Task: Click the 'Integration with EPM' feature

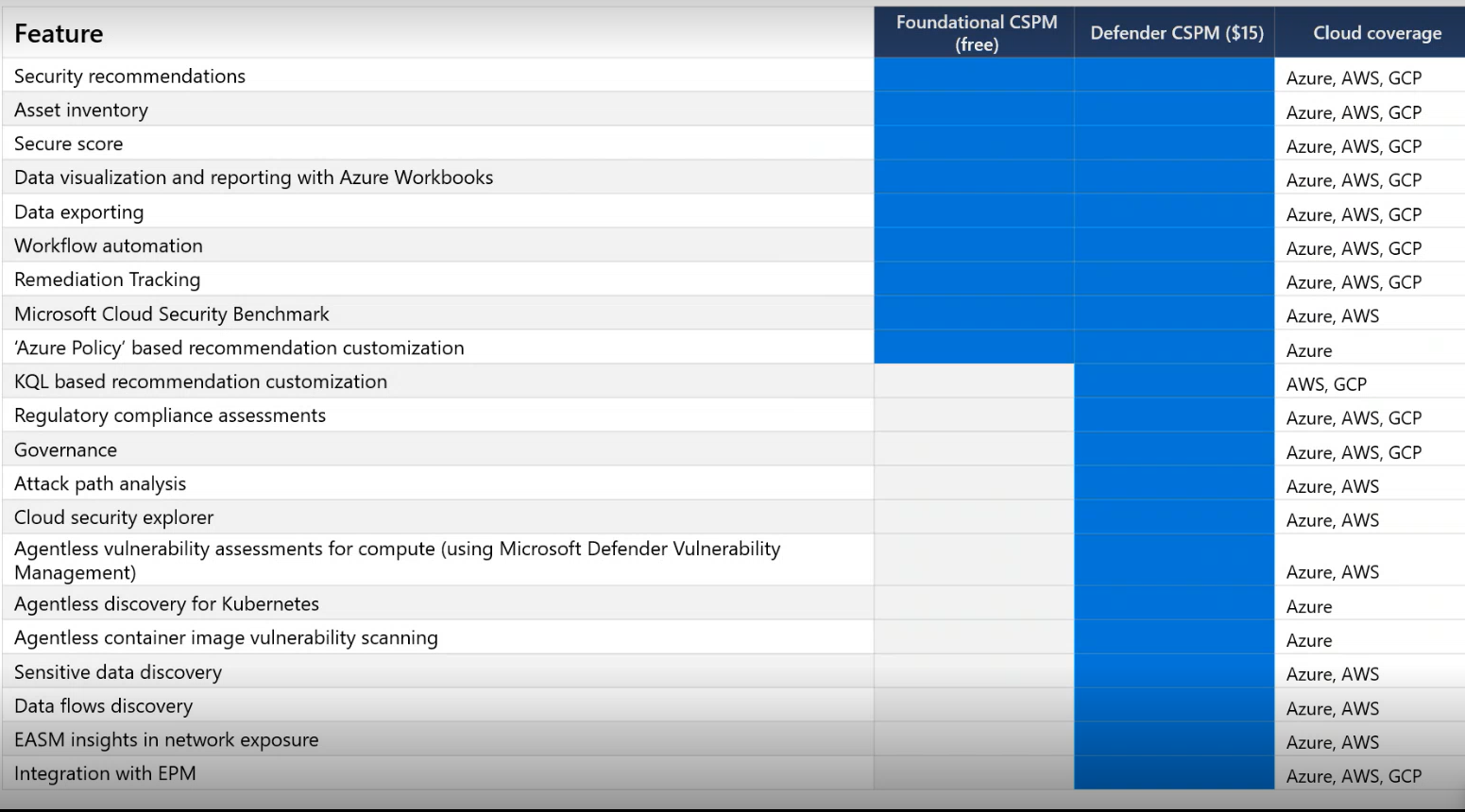Action: (105, 774)
